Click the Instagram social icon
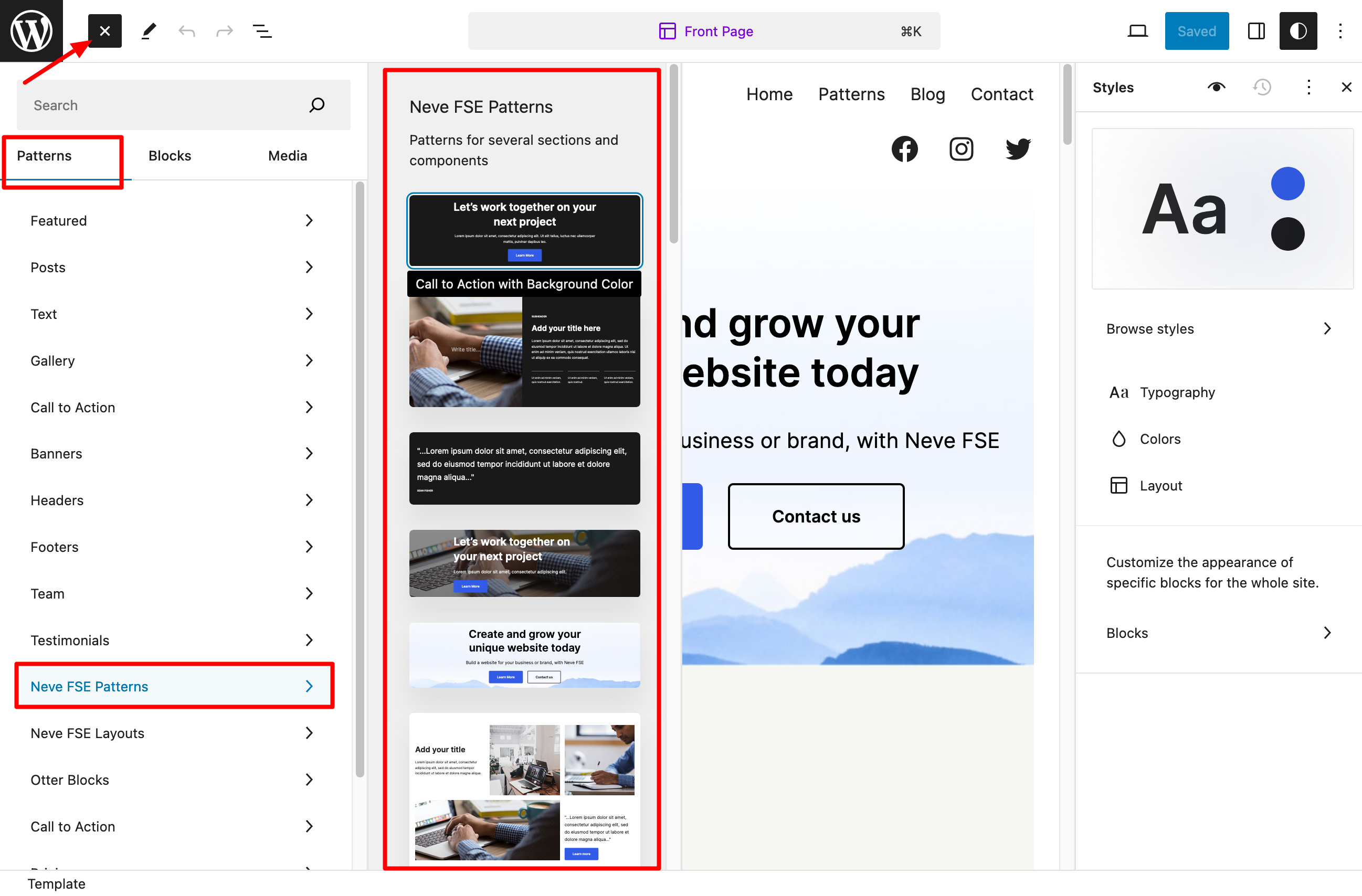The width and height of the screenshot is (1362, 896). point(962,149)
